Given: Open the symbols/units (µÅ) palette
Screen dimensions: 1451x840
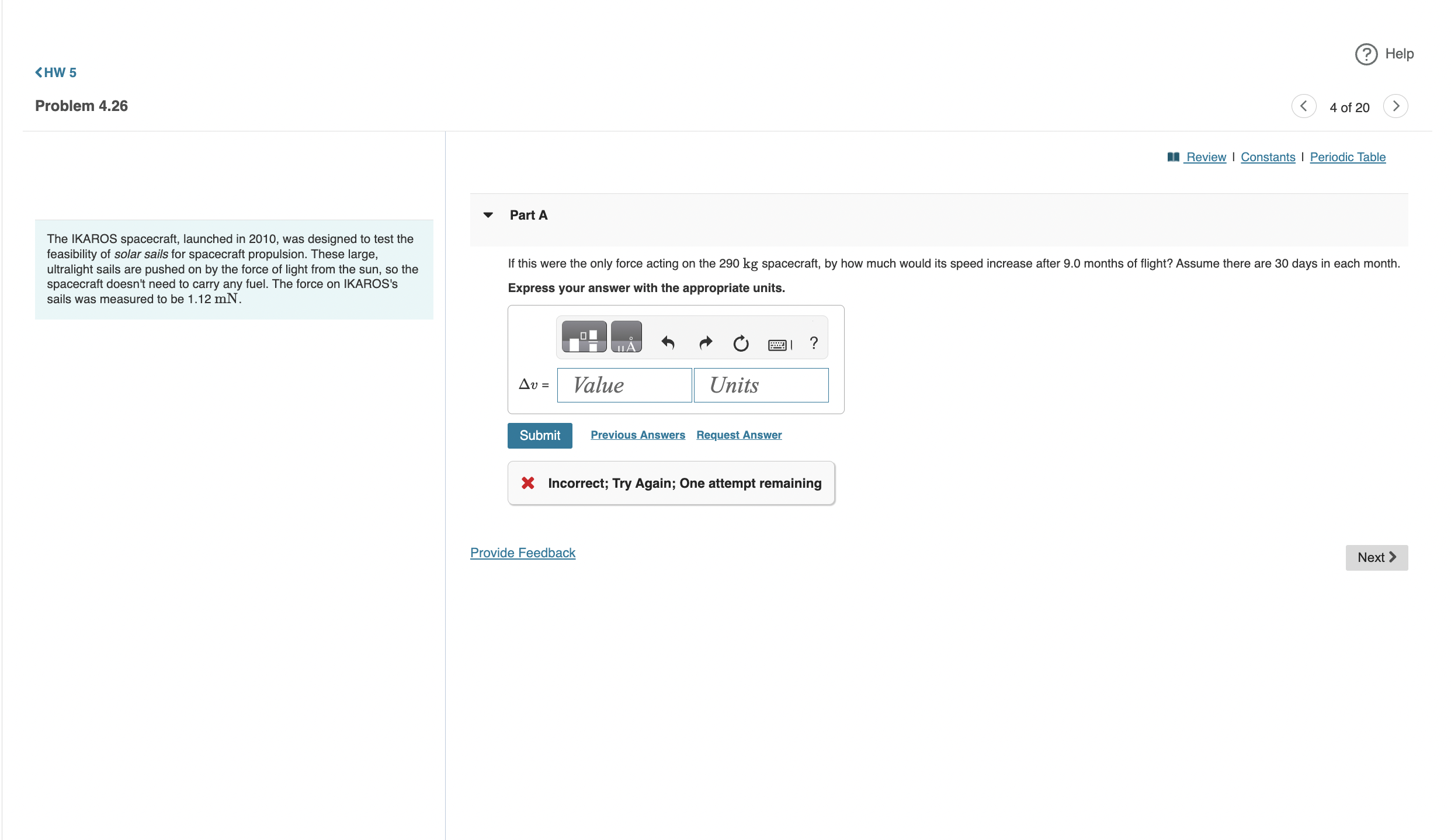Looking at the screenshot, I should point(626,337).
